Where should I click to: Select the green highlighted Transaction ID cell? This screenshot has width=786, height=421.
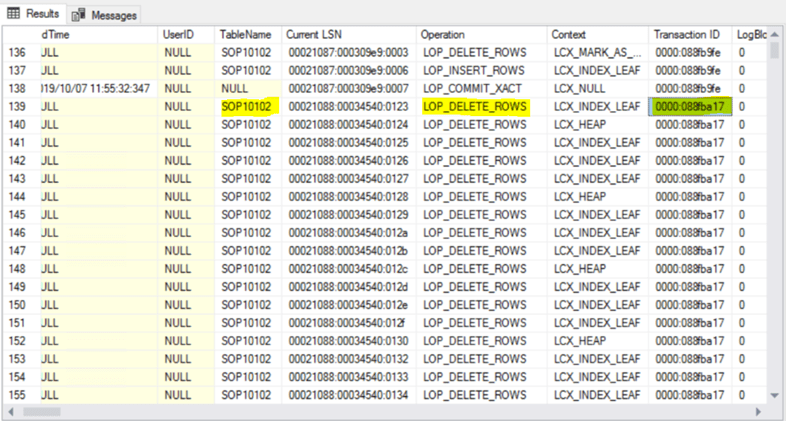(x=690, y=106)
